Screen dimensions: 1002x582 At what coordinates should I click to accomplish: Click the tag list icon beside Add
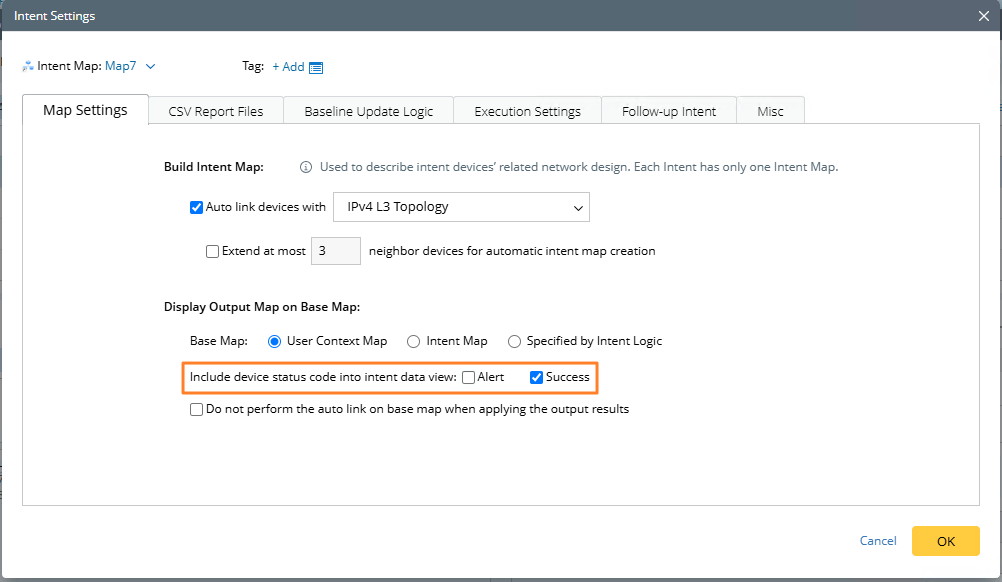[316, 67]
